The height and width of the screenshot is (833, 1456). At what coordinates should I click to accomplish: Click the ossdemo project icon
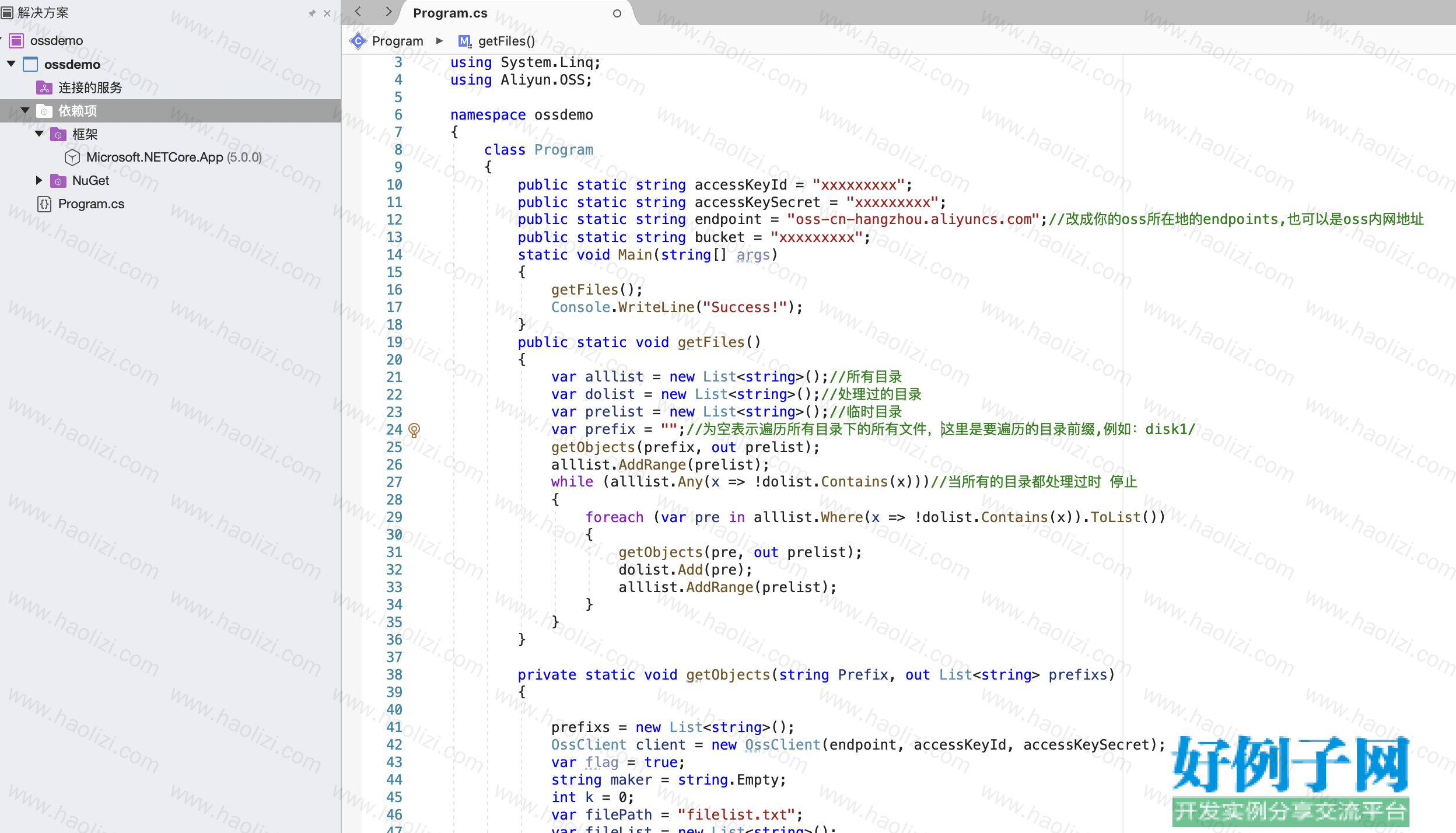coord(30,64)
